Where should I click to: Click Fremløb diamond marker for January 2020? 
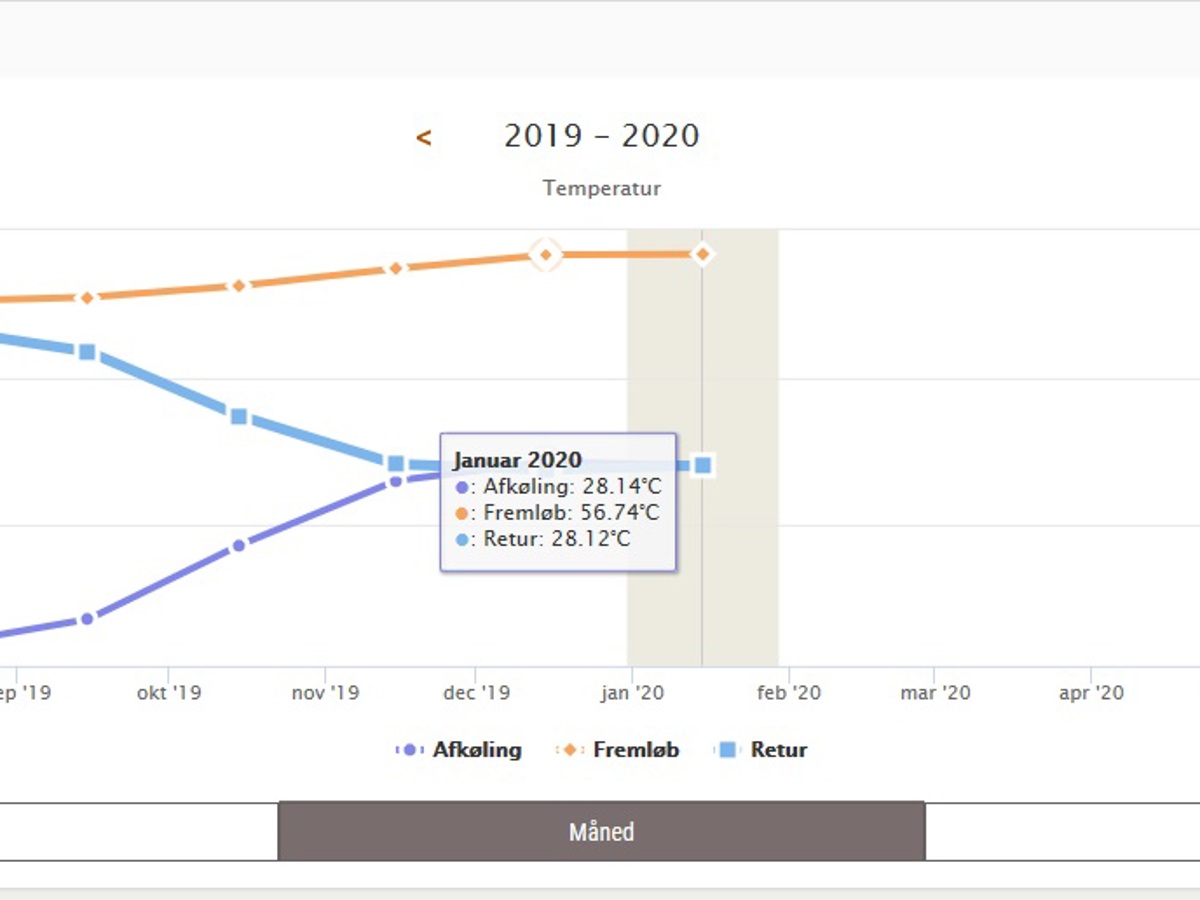(703, 254)
